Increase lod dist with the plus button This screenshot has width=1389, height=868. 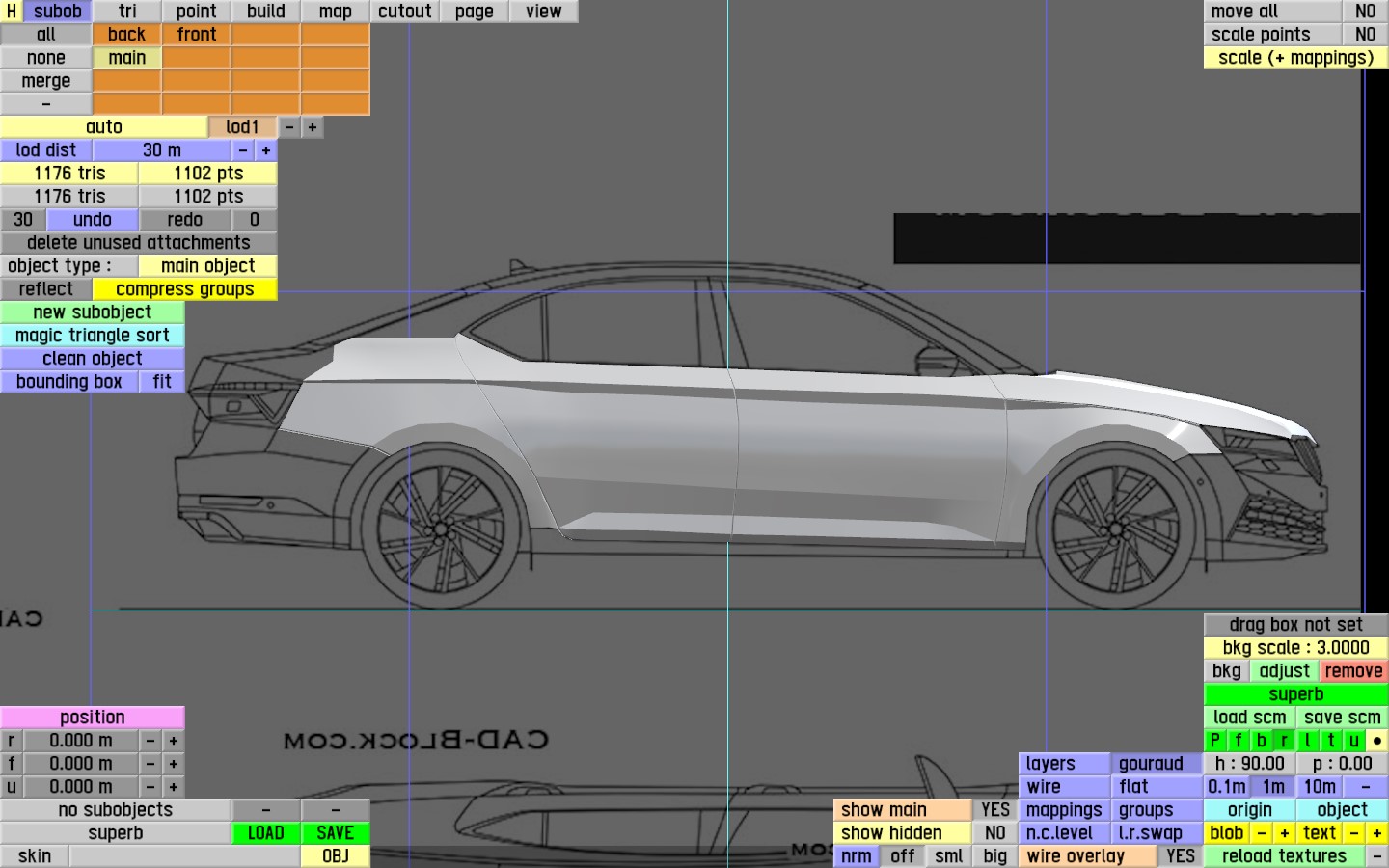[x=266, y=150]
